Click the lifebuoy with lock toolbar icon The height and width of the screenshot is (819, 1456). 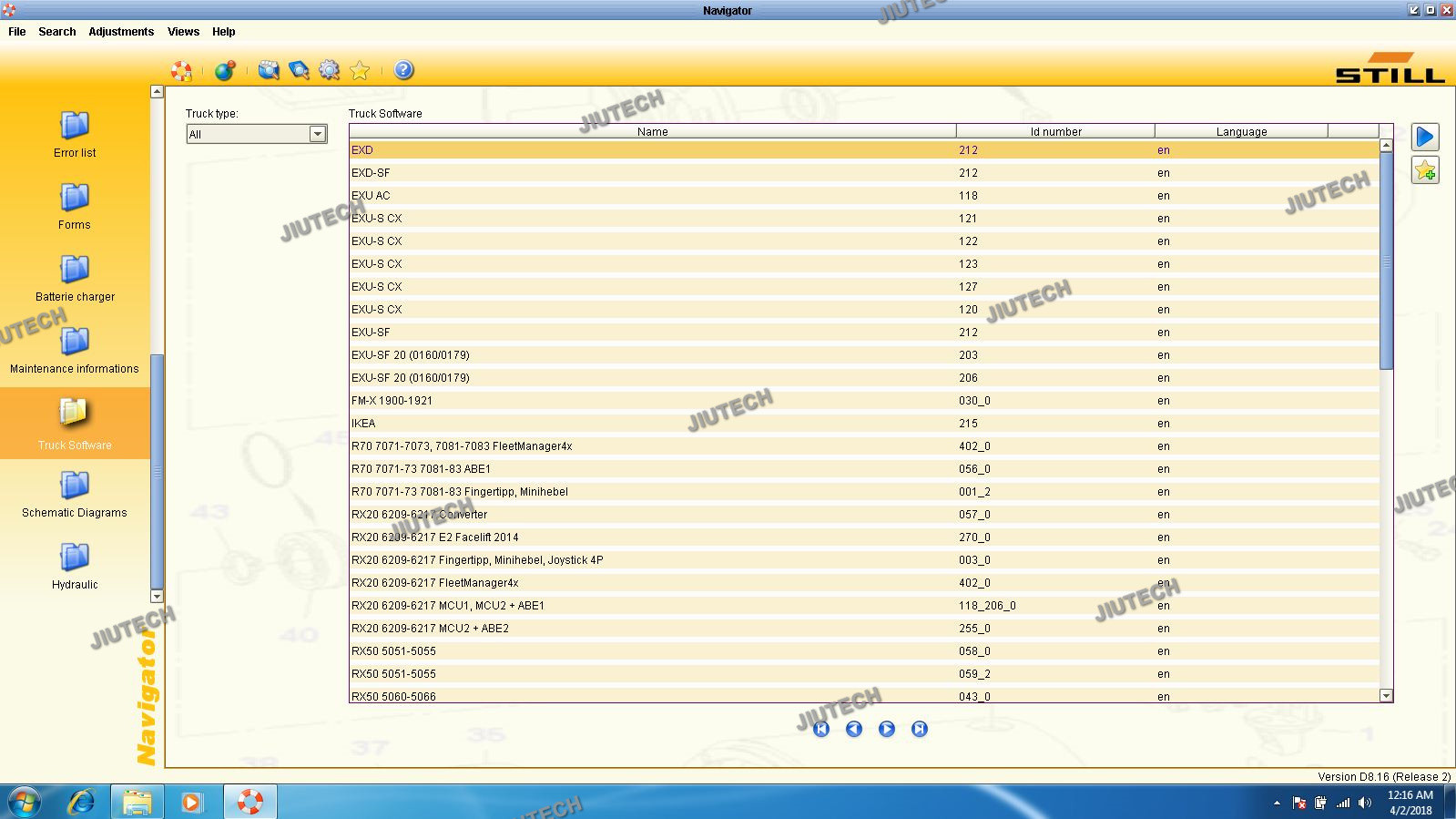(182, 70)
